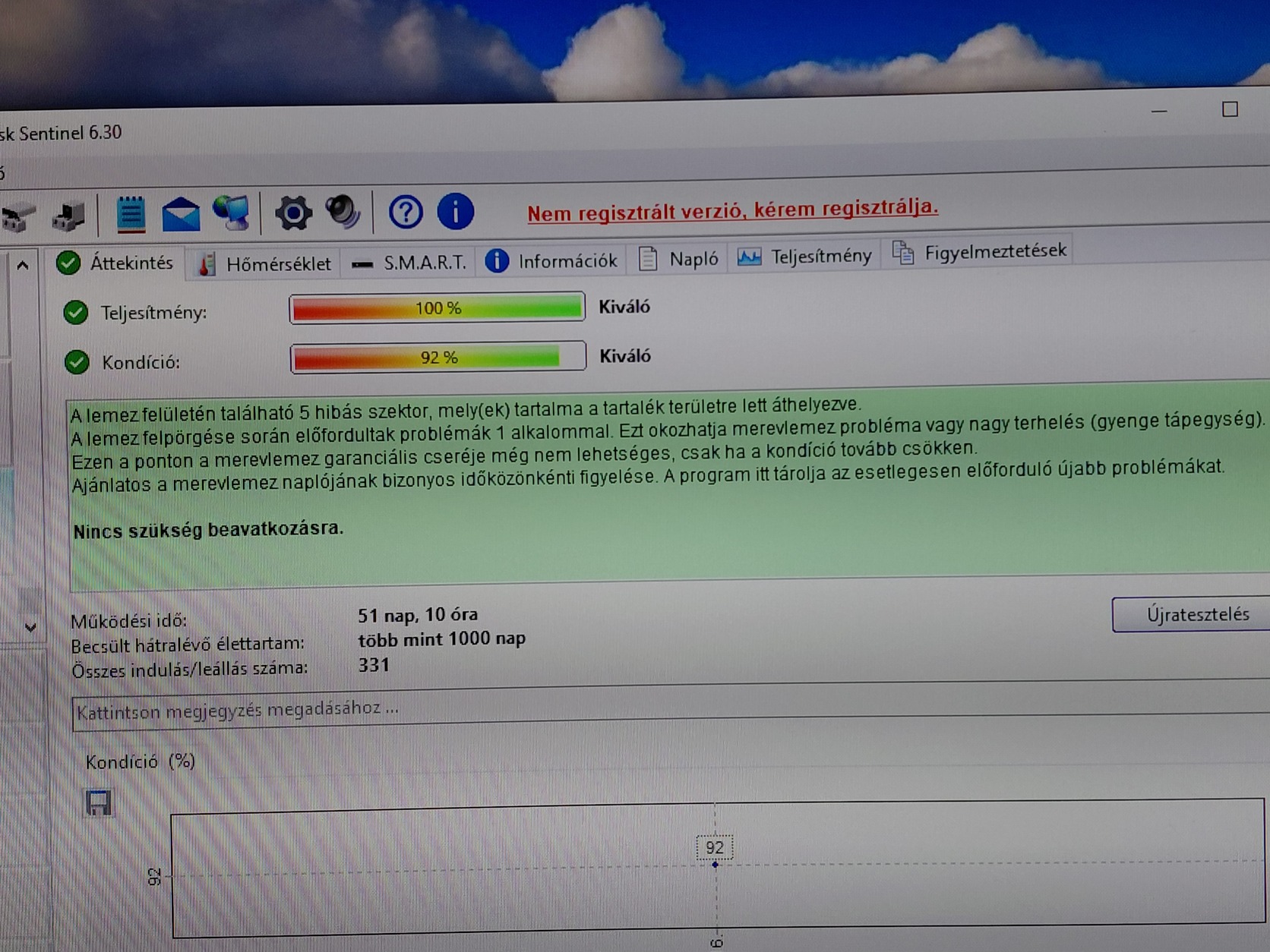The image size is (1270, 952).
Task: Follow the red 'Nem regisztrált verzió' registration link
Action: pos(733,210)
